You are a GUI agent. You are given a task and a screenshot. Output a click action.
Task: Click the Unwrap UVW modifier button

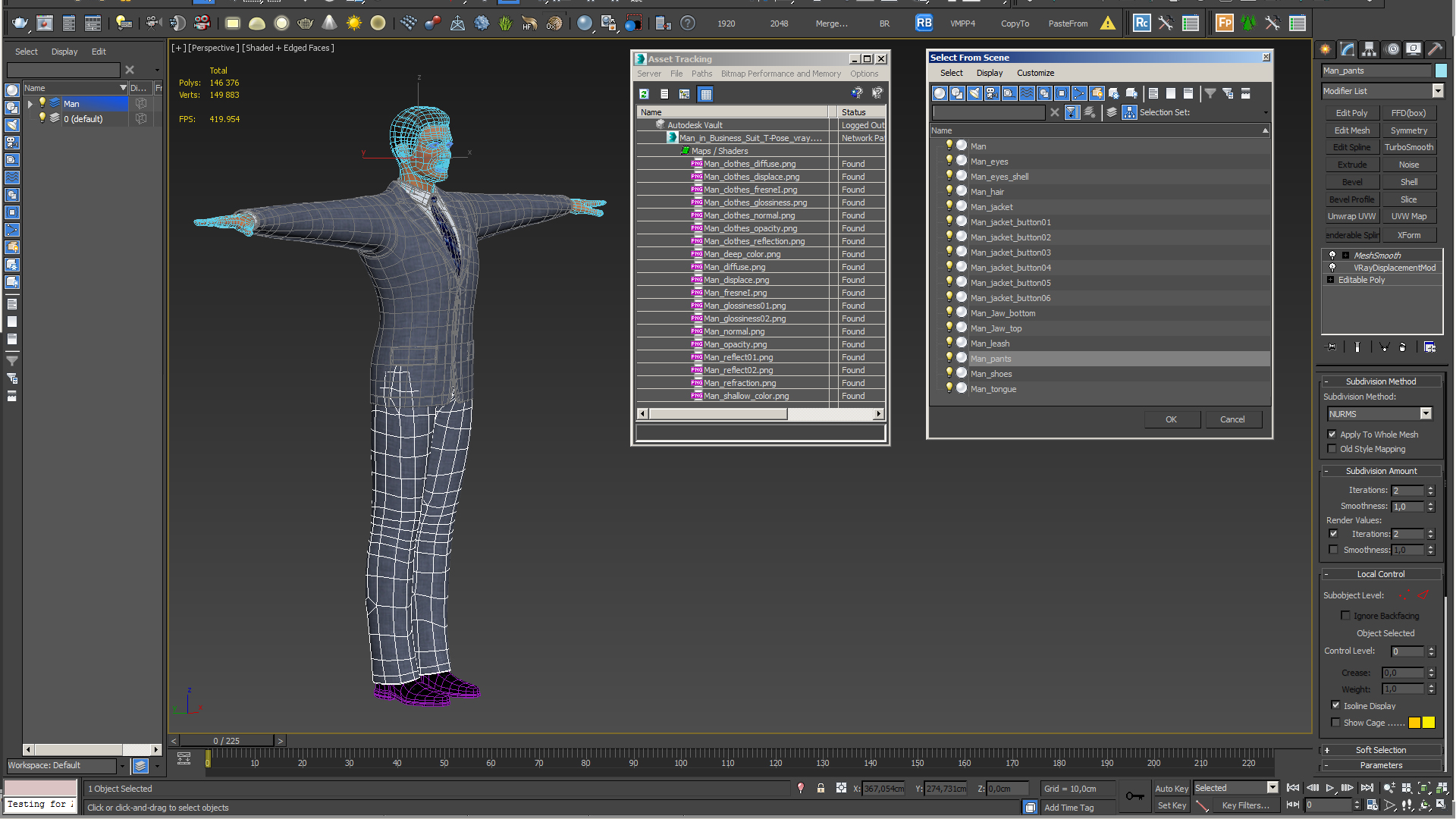point(1351,216)
